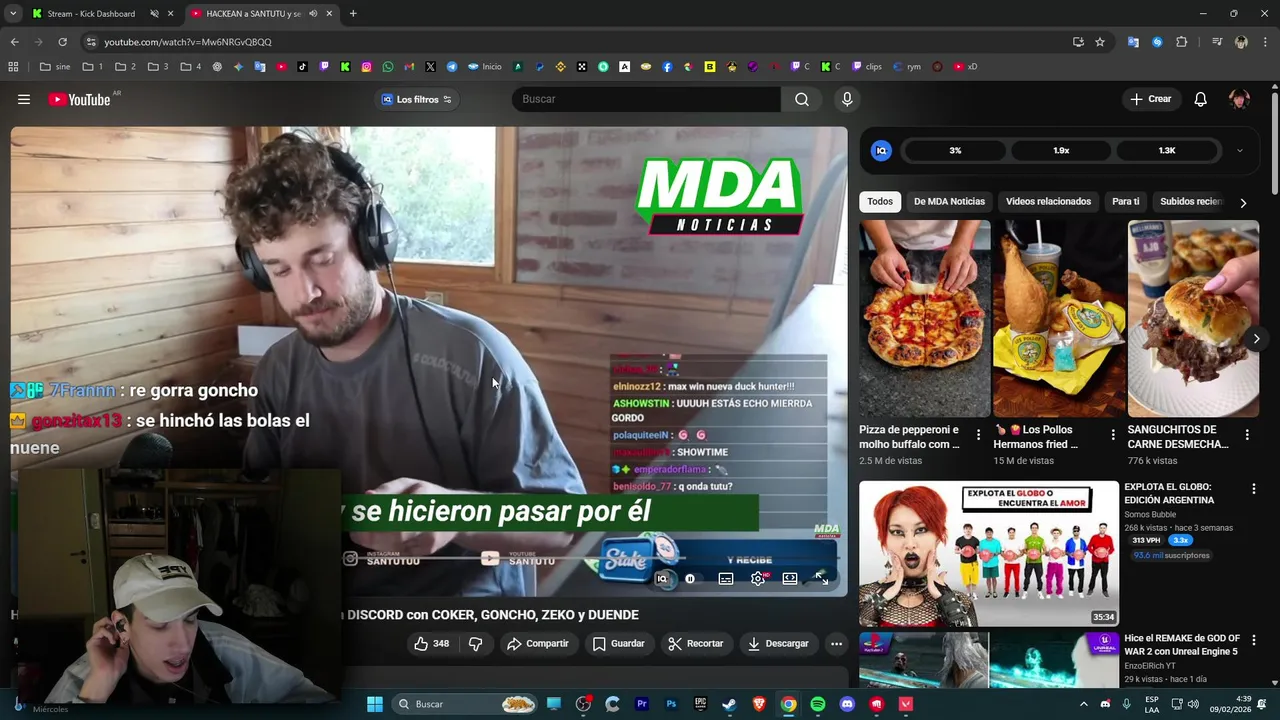
Task: Click the Crear button
Action: click(x=1151, y=99)
